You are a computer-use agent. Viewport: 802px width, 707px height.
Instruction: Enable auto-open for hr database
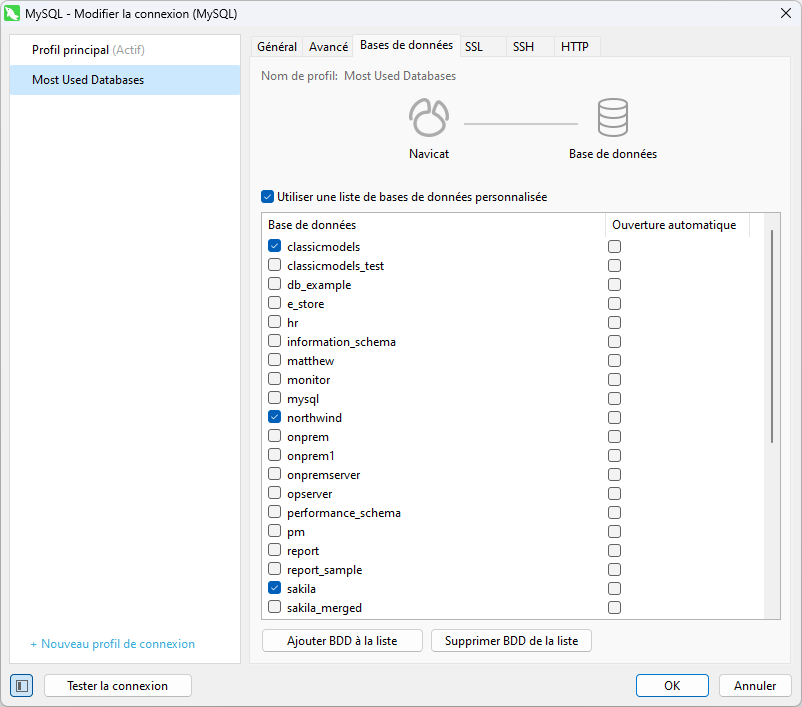(614, 322)
